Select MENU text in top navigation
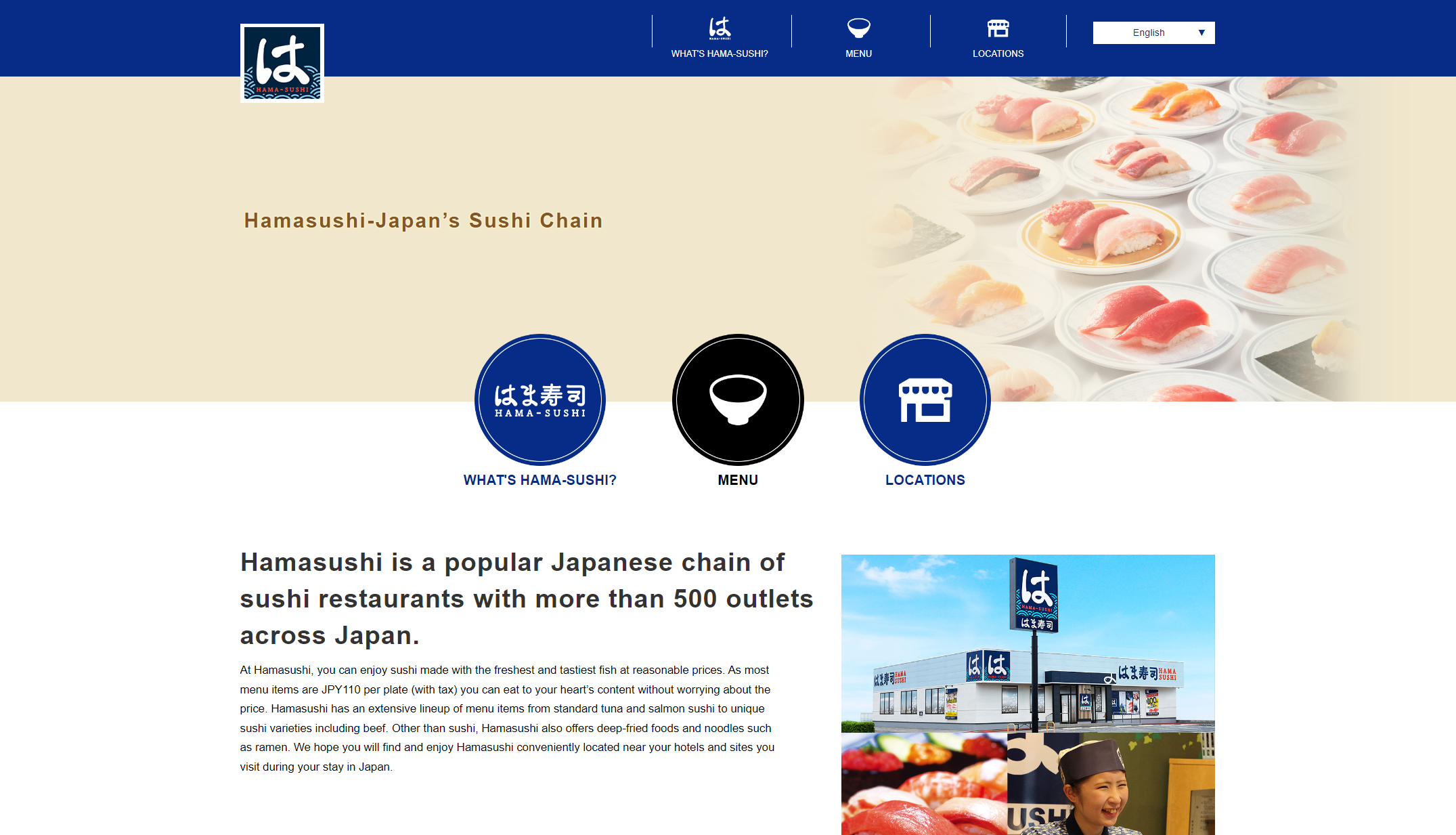 [858, 53]
